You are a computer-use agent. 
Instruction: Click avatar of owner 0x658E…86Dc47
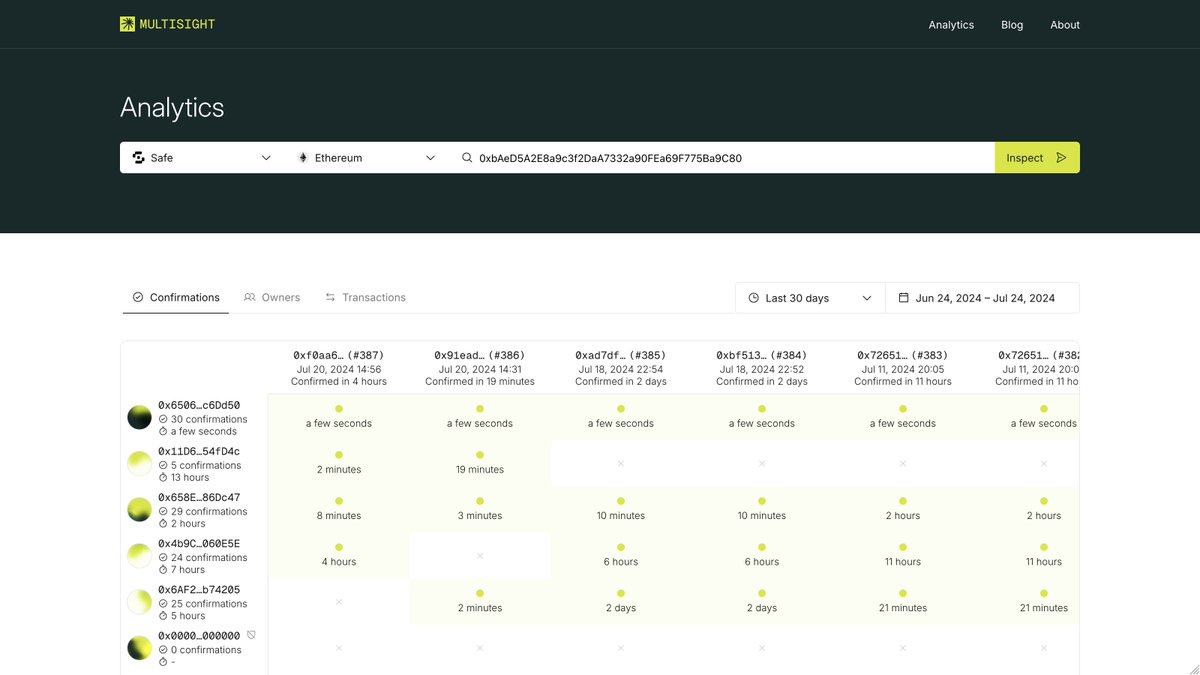coord(140,510)
